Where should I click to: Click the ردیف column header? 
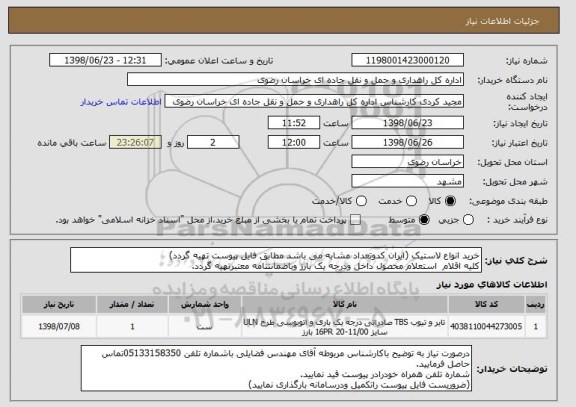coord(536,304)
